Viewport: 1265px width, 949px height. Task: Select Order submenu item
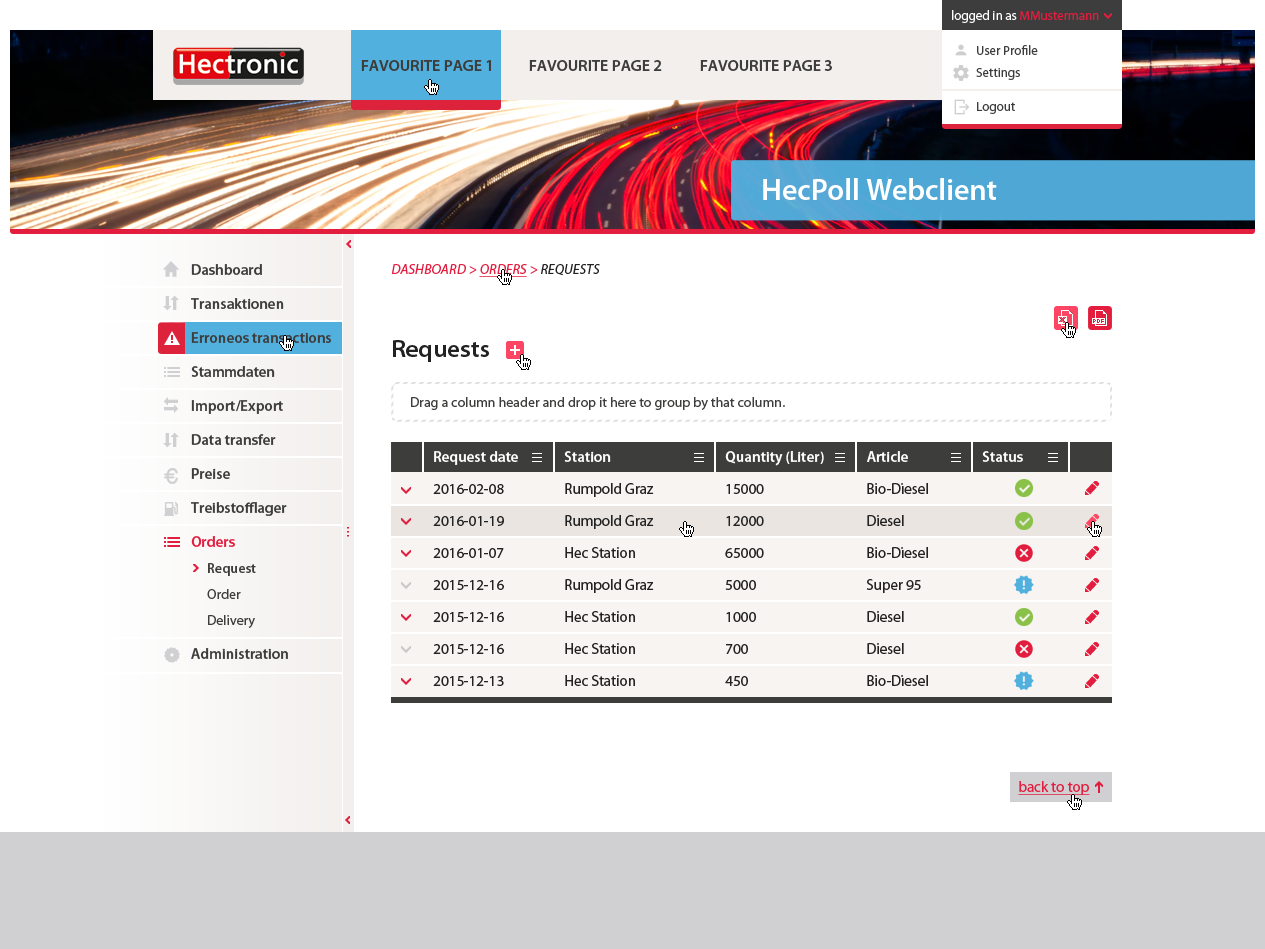tap(224, 595)
